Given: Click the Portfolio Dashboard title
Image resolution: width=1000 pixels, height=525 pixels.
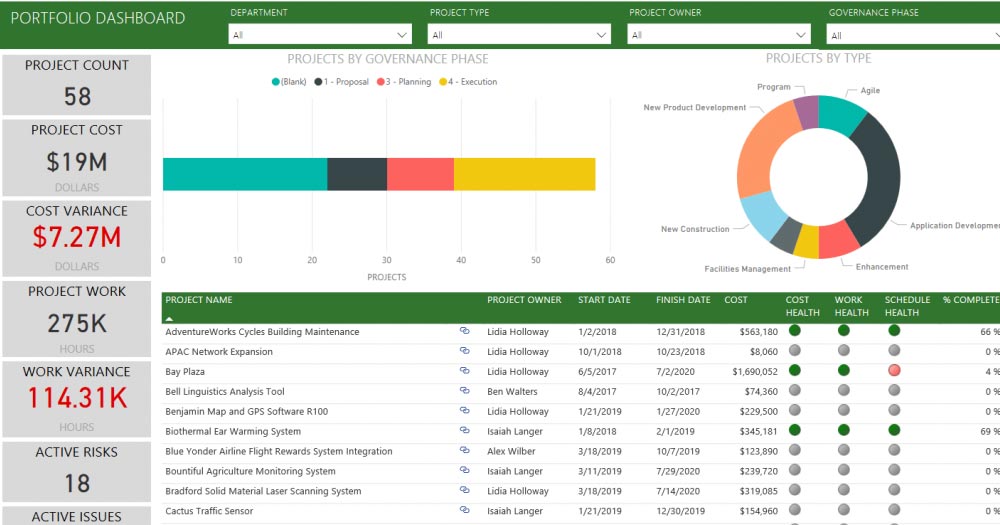Looking at the screenshot, I should [x=98, y=18].
